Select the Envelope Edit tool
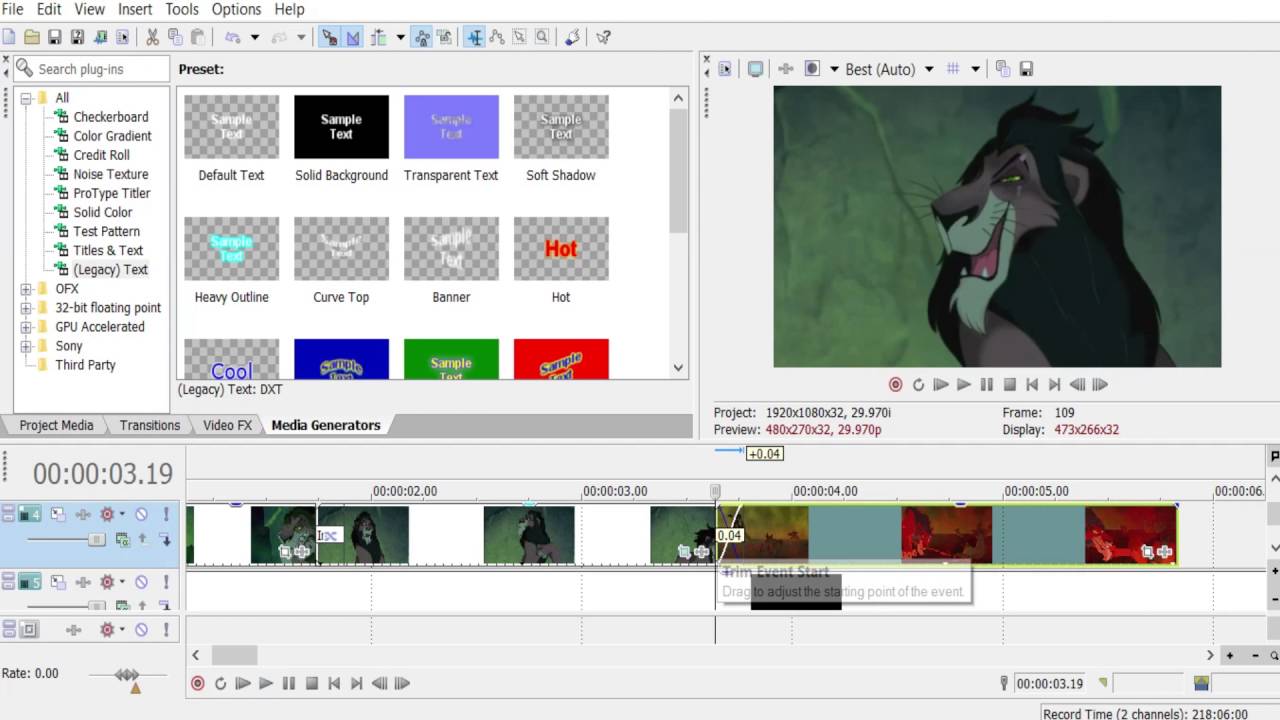The width and height of the screenshot is (1280, 720). (496, 37)
